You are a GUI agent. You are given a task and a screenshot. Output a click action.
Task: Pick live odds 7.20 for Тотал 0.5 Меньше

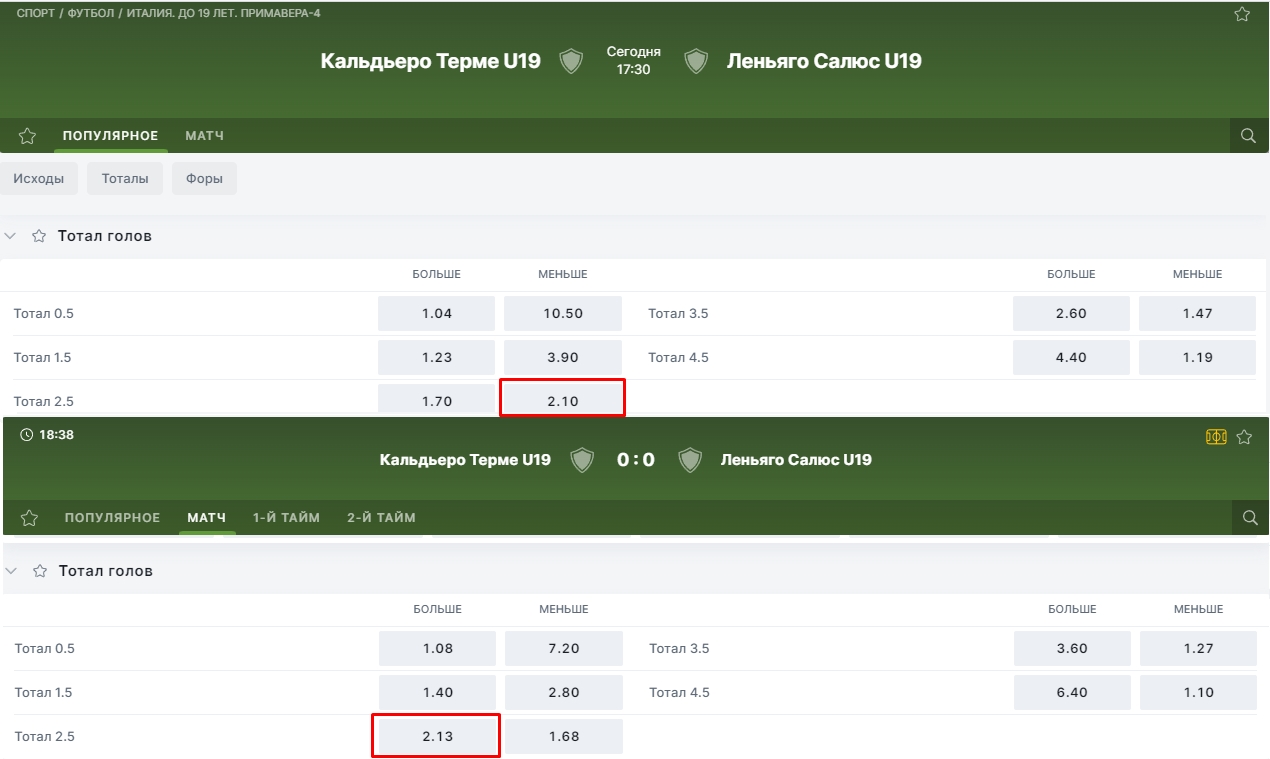(x=564, y=648)
